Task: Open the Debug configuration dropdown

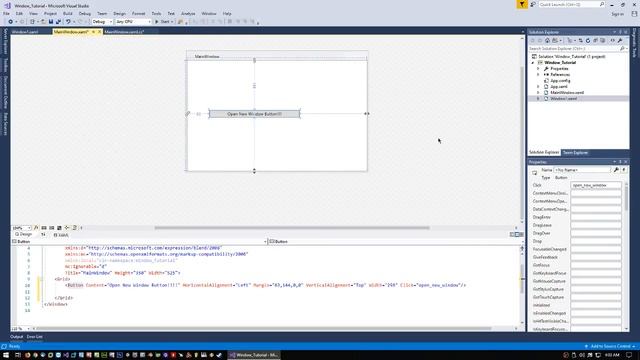Action: click(x=102, y=22)
